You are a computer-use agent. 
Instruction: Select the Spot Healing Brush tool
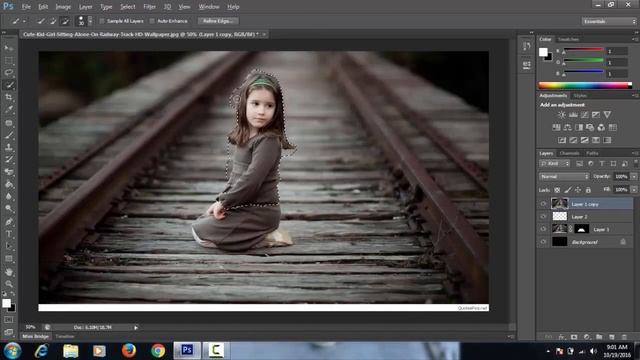click(9, 122)
